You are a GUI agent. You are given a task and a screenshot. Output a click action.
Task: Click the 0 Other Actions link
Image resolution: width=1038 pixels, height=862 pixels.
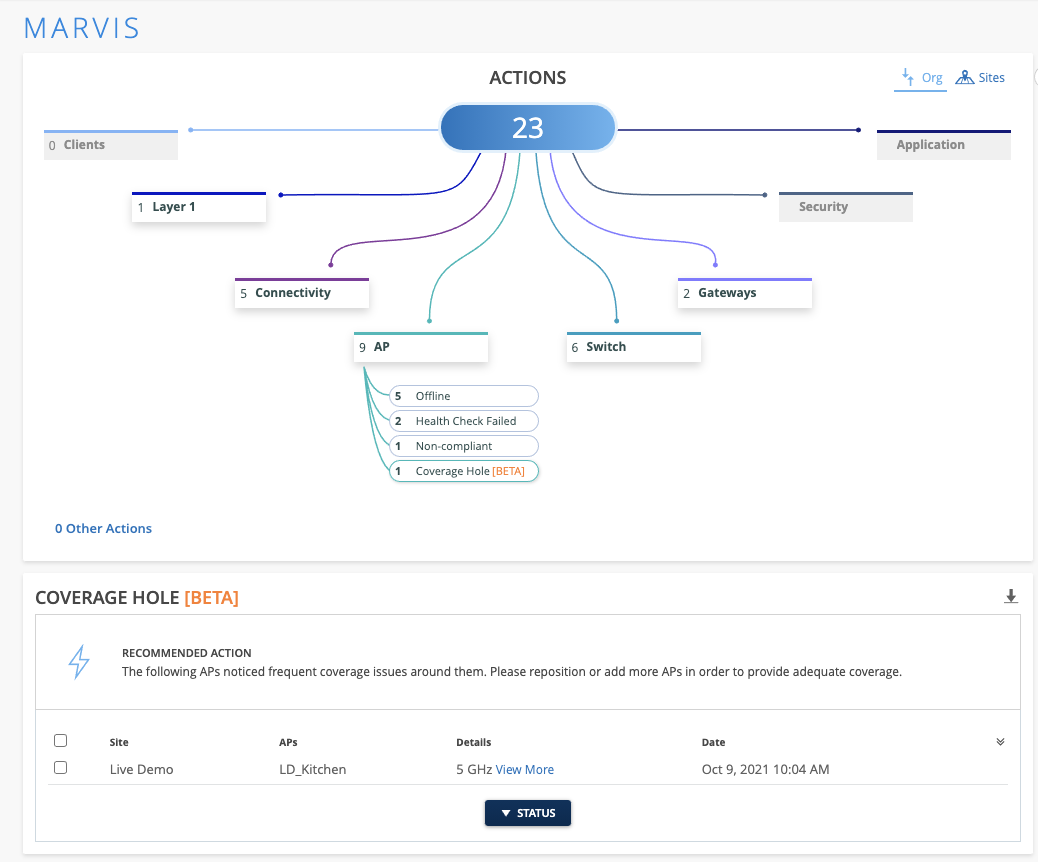[x=103, y=528]
